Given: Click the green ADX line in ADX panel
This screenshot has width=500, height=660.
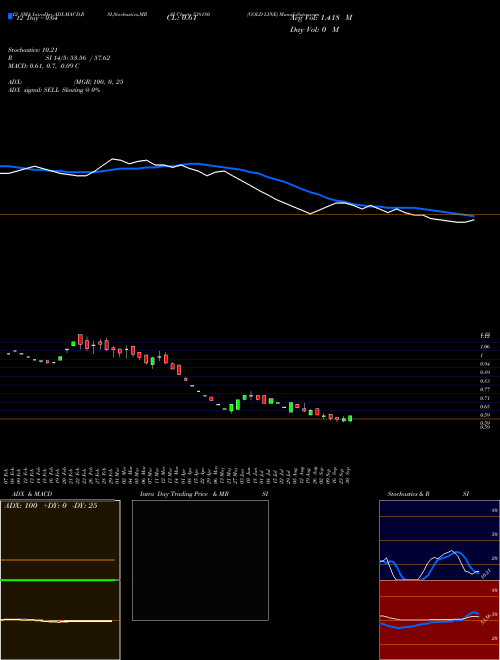Looking at the screenshot, I should [x=58, y=580].
